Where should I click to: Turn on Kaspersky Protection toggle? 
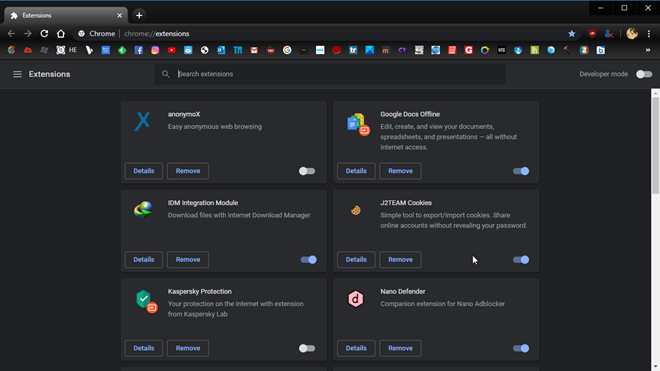tap(307, 348)
